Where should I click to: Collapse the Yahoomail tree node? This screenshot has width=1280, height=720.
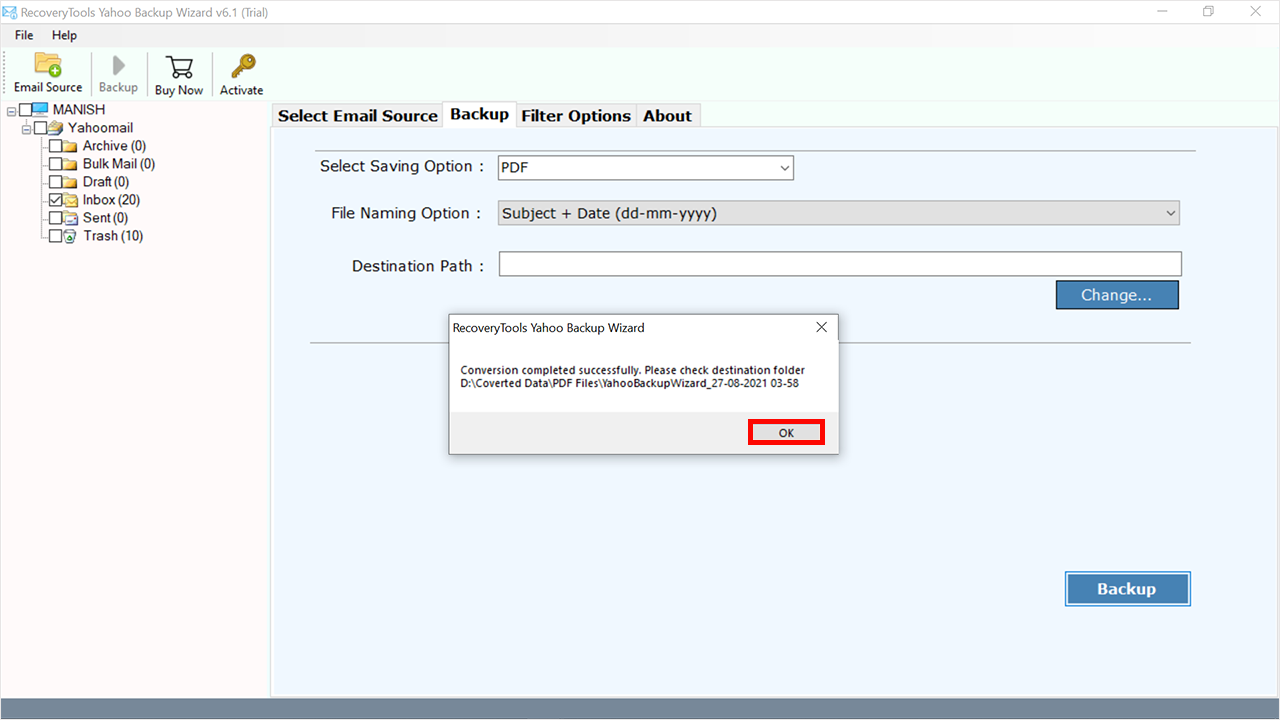pyautogui.click(x=27, y=128)
